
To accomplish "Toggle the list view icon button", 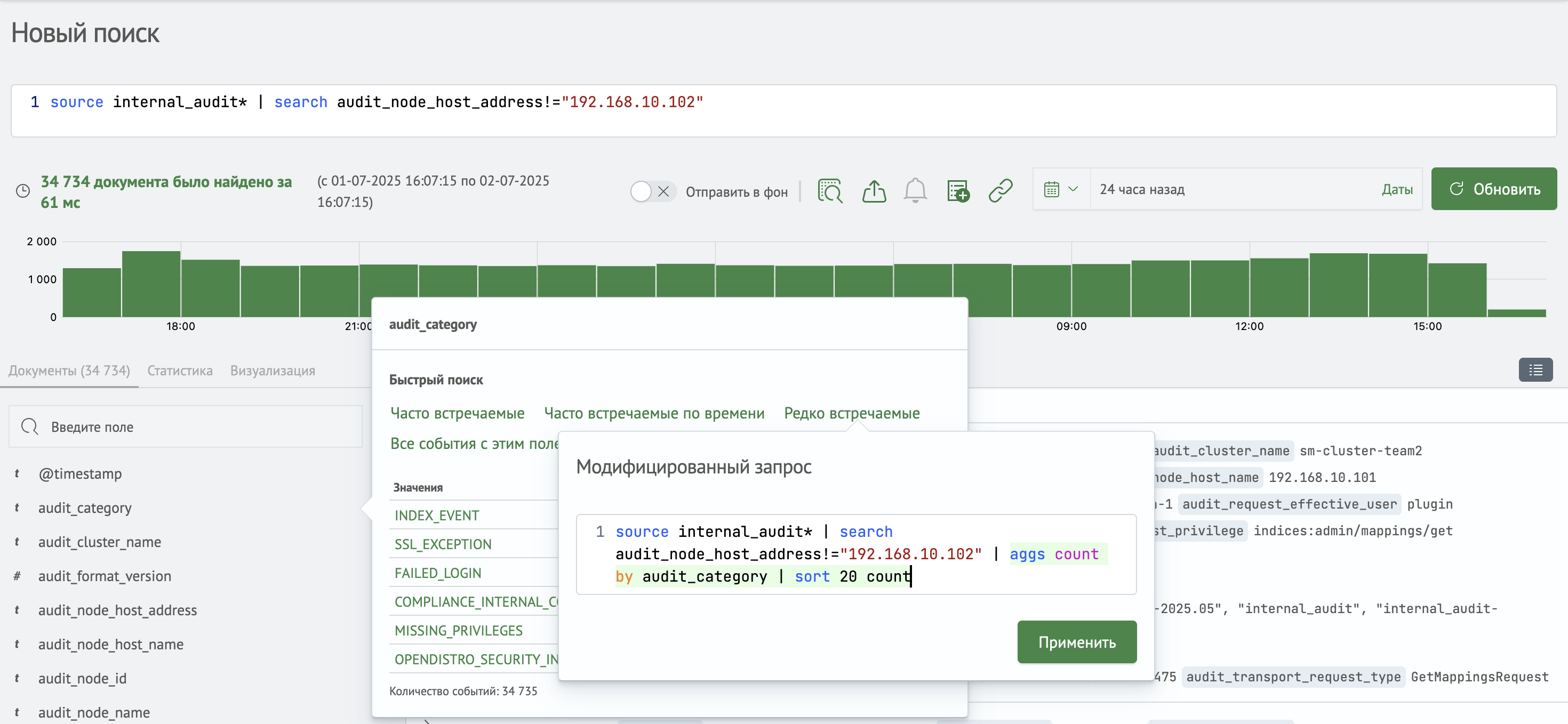I will point(1535,369).
